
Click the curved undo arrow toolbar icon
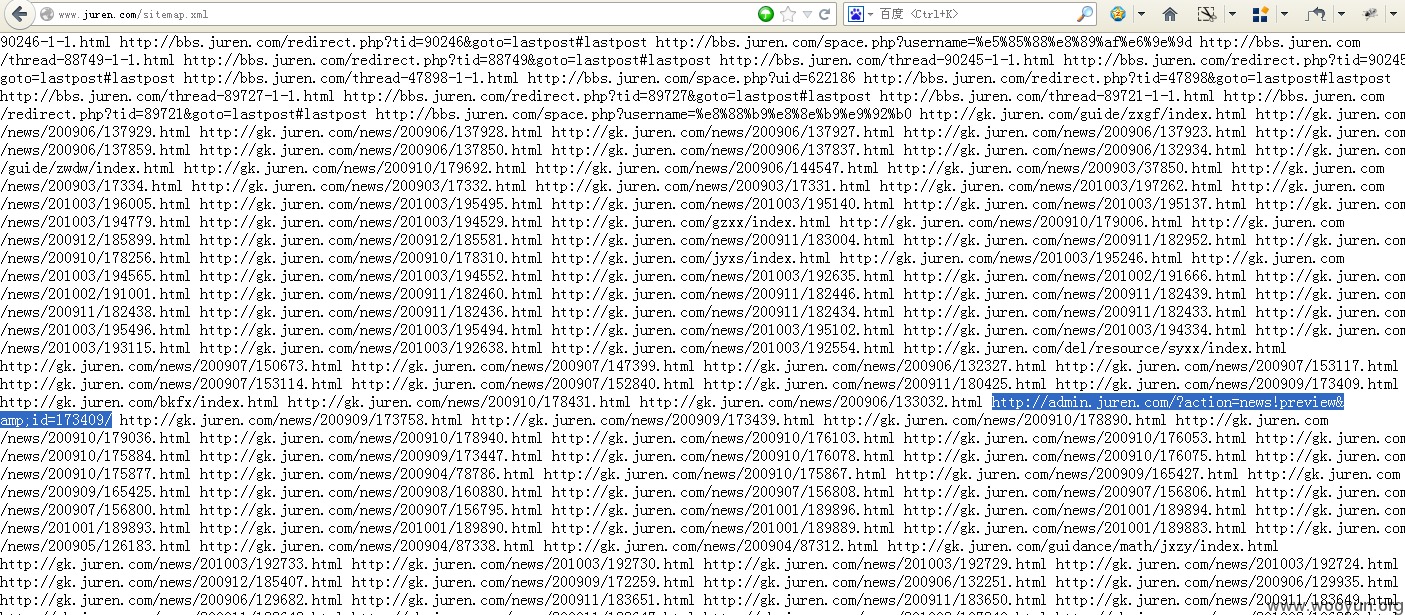coord(1317,14)
